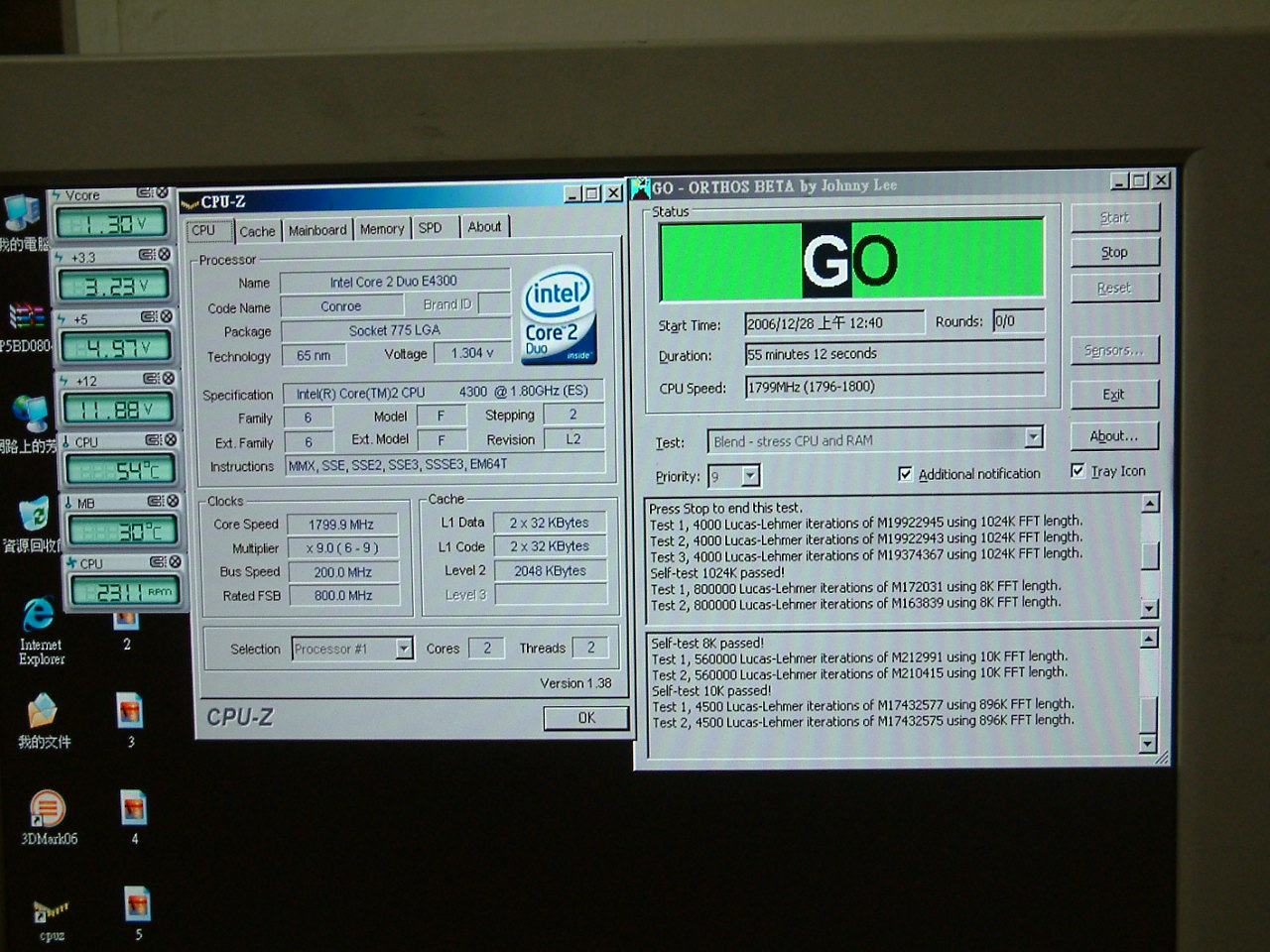Close the CPU temperature widget

click(170, 439)
